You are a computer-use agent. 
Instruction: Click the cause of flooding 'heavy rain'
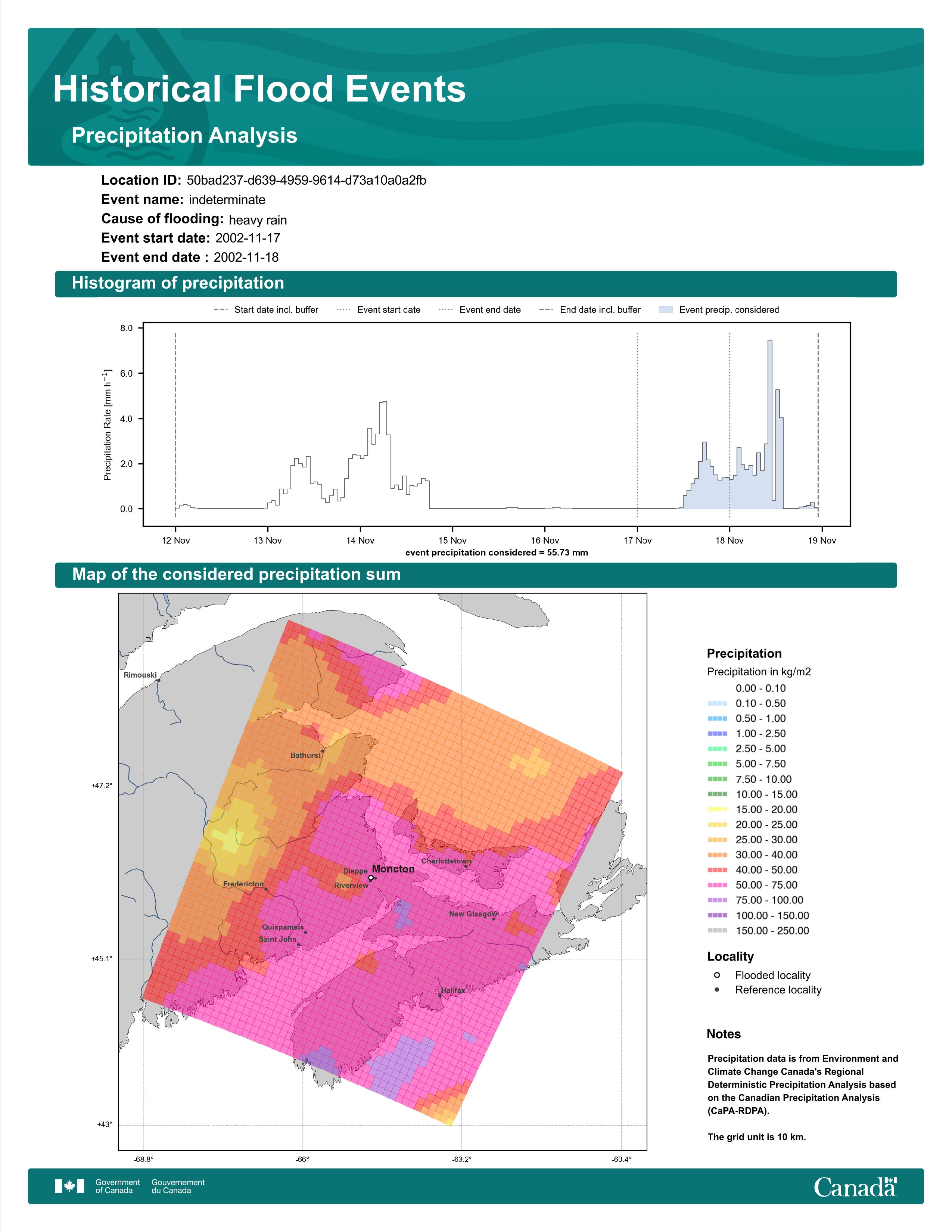point(258,220)
